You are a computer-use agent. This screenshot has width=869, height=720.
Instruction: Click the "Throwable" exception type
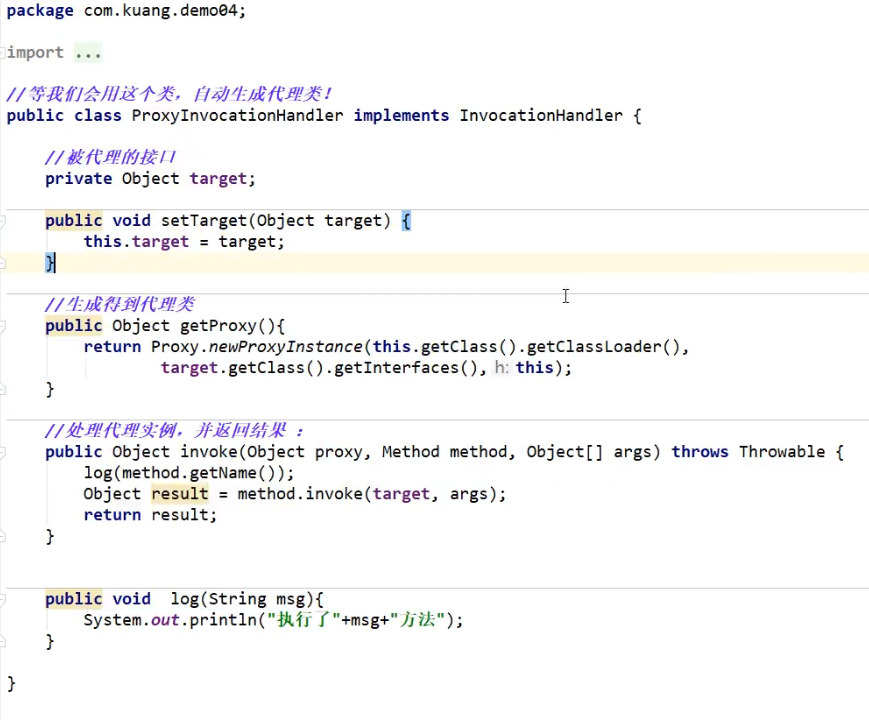782,452
